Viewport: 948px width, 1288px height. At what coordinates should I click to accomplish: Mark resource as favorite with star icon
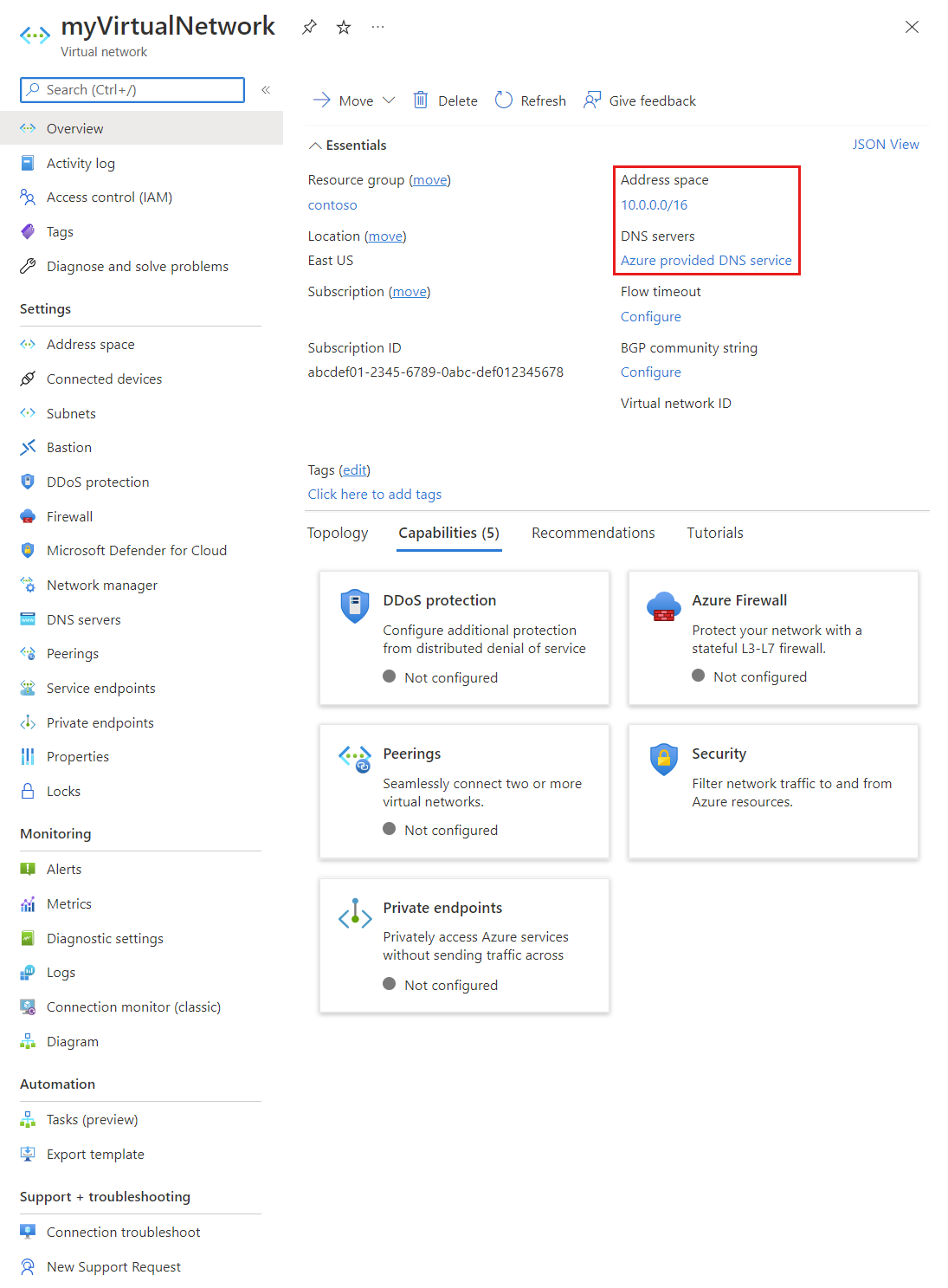tap(344, 28)
